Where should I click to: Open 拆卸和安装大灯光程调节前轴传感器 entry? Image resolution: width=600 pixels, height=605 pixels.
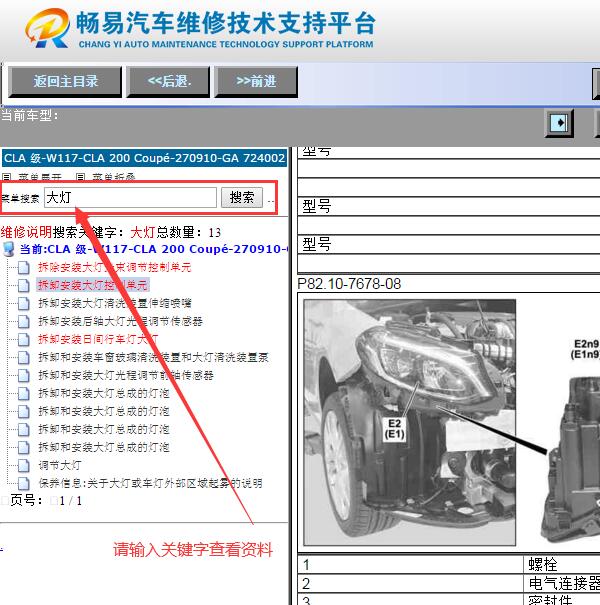click(x=126, y=375)
